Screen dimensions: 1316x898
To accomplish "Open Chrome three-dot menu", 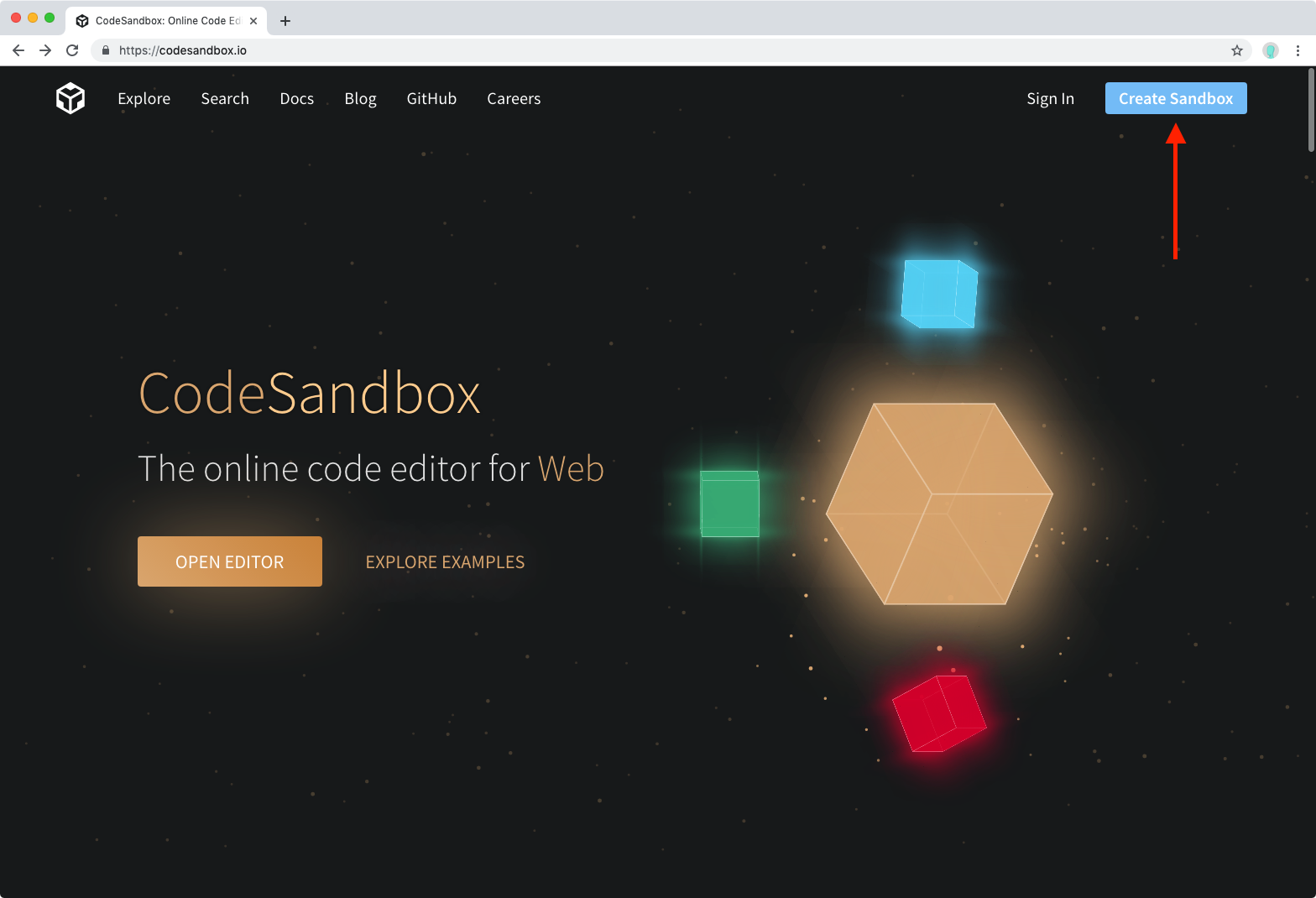I will click(x=1298, y=50).
